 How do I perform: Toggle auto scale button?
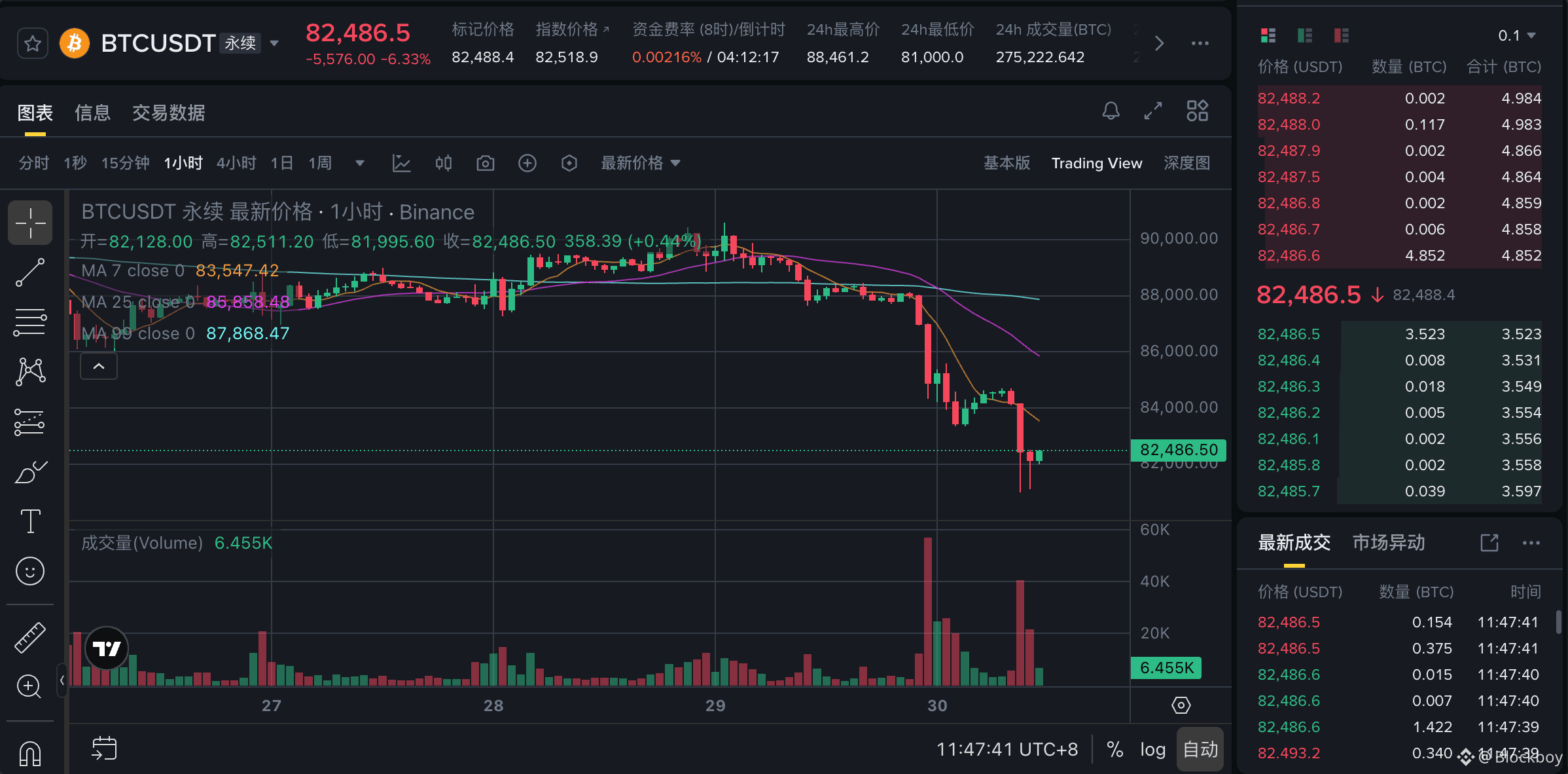click(1200, 749)
